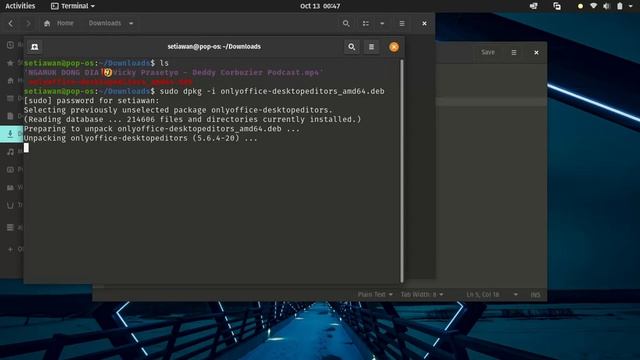Click Save in the text editor window
Viewport: 640px width, 360px height.
click(488, 52)
